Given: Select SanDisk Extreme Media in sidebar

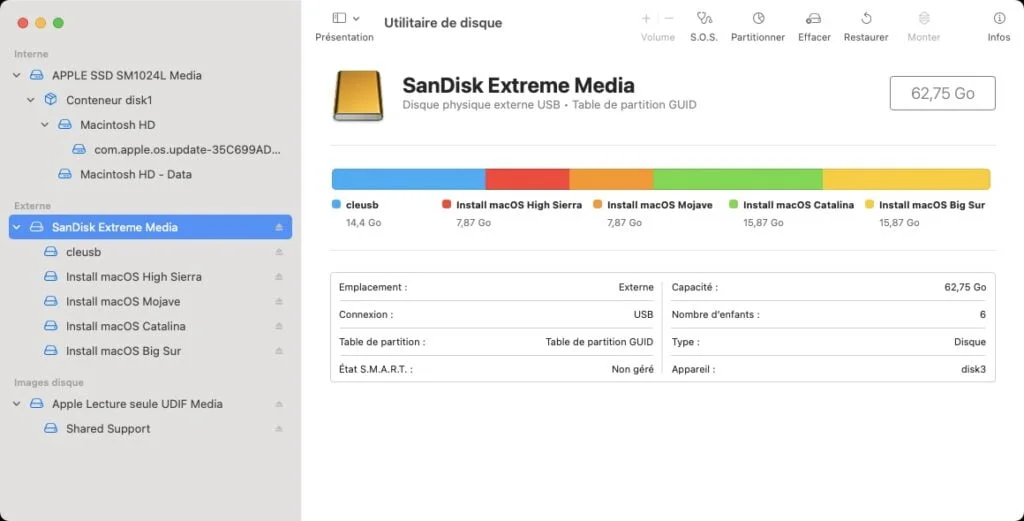Looking at the screenshot, I should click(x=150, y=227).
